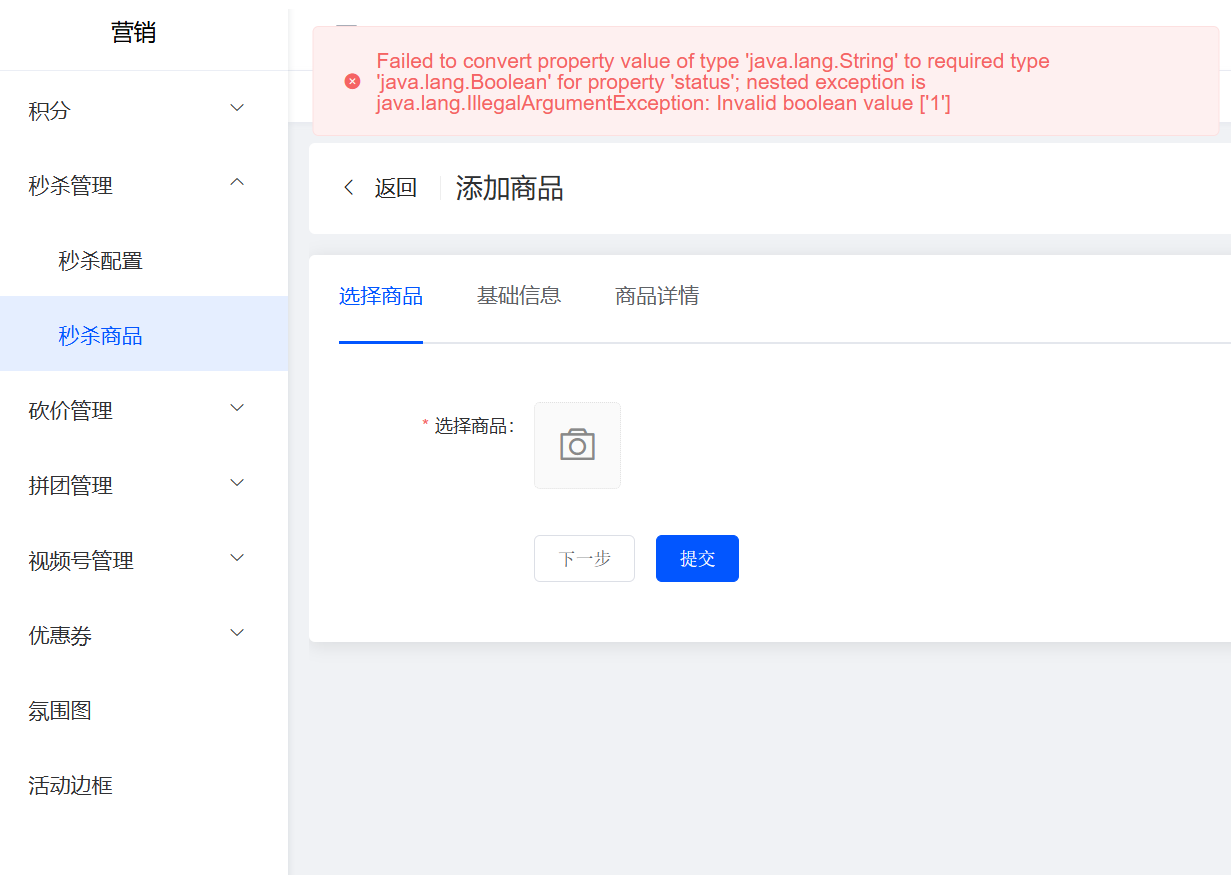Switch to the 选择商品 tab
Screen dimensions: 1231x875
pos(381,296)
